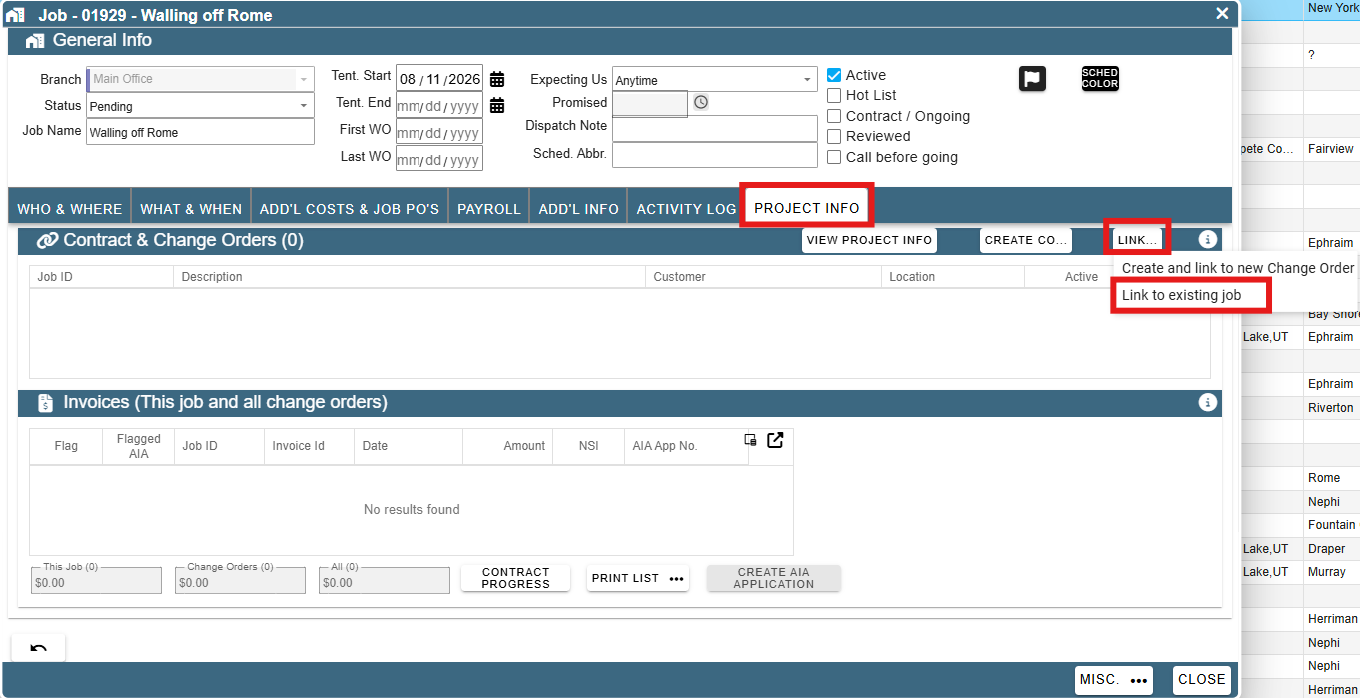Screen dimensions: 1360x698
Task: Sort by Location column header
Action: 953,277
